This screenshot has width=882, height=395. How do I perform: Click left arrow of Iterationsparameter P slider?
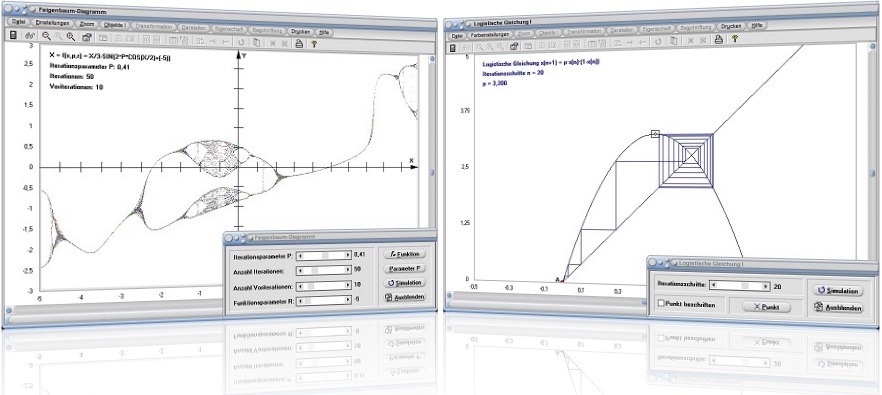pyautogui.click(x=300, y=255)
